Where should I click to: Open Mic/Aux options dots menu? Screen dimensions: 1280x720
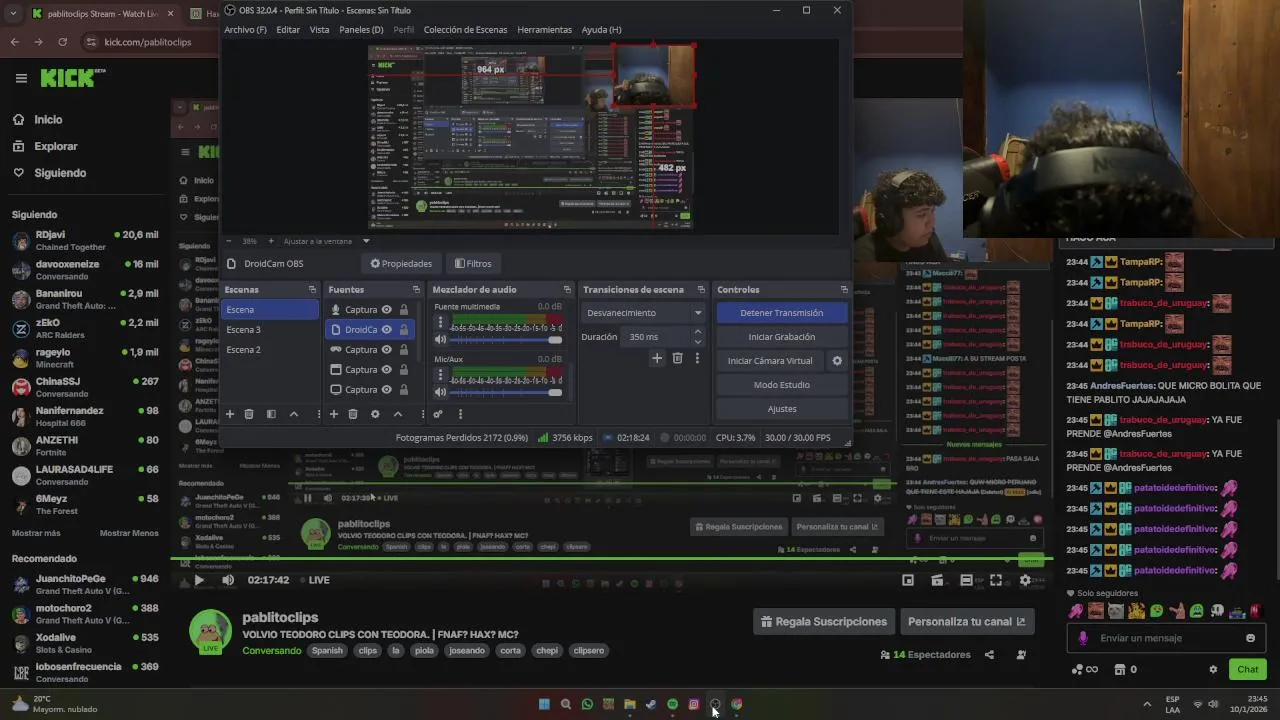(x=440, y=375)
